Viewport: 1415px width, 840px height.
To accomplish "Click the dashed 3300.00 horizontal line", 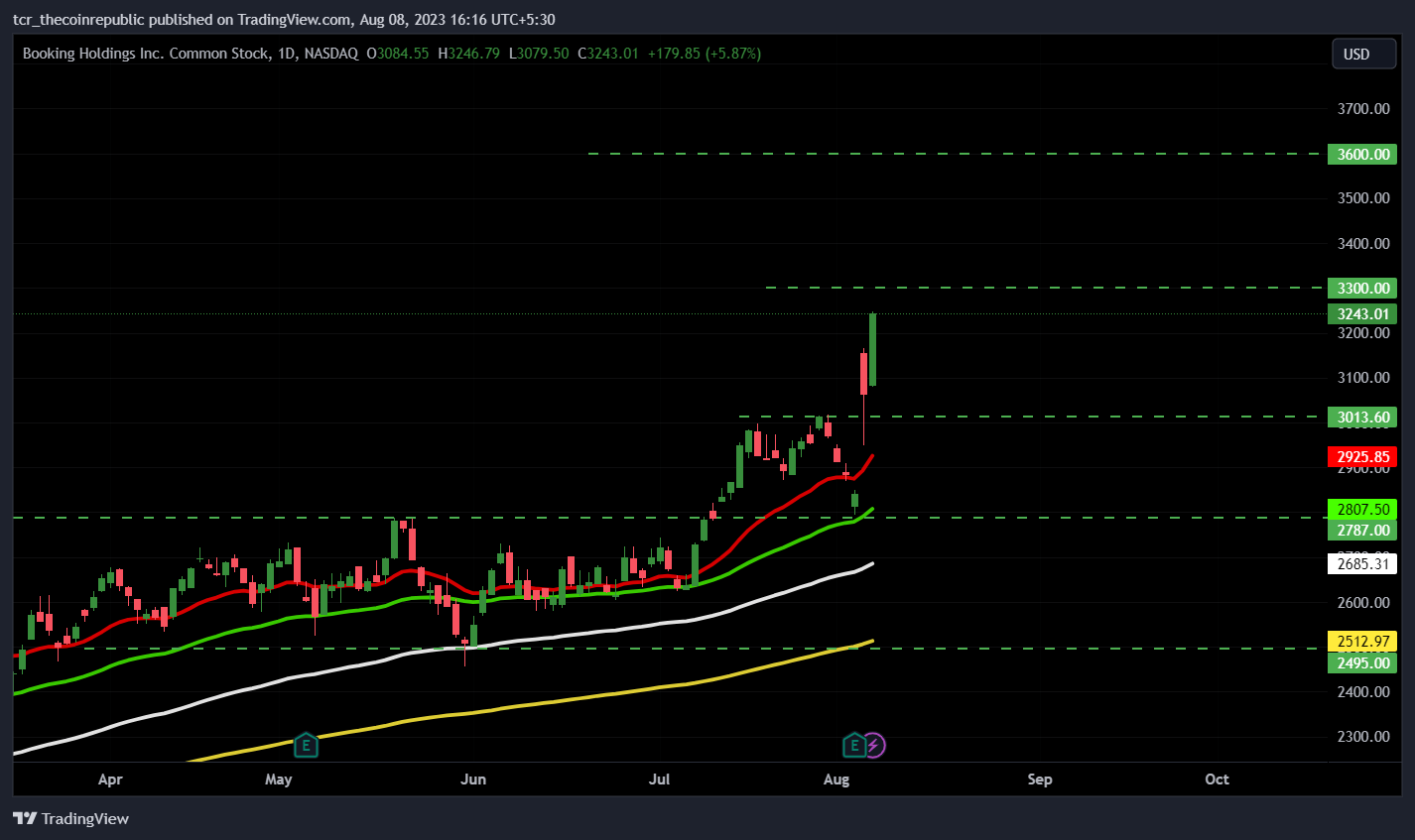I will pos(1045,288).
